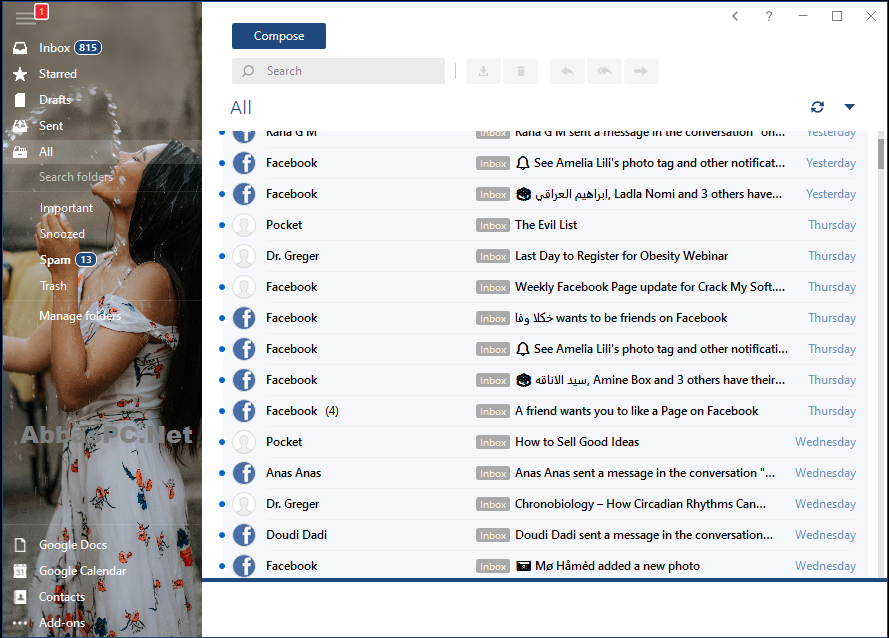Click Dr. Greger avatar on Obesity Webinar row
This screenshot has height=638, width=889.
pyautogui.click(x=244, y=256)
